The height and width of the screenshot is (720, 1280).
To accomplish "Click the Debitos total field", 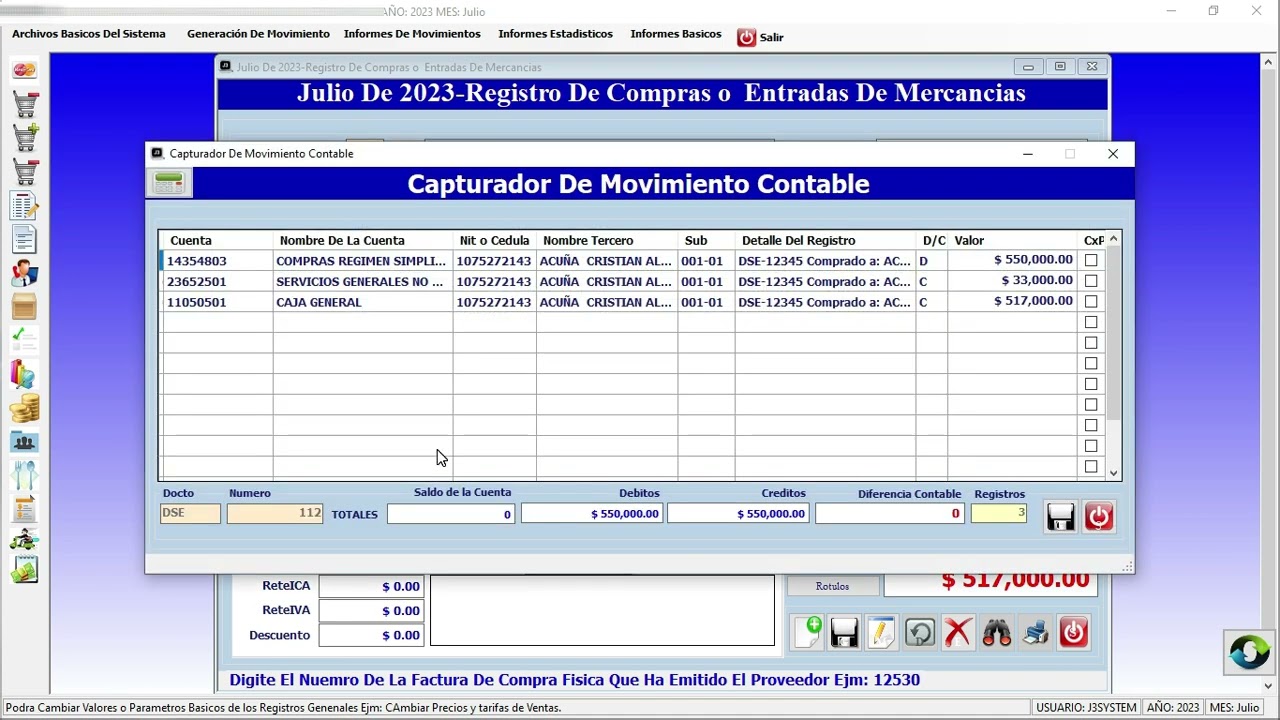I will 592,513.
